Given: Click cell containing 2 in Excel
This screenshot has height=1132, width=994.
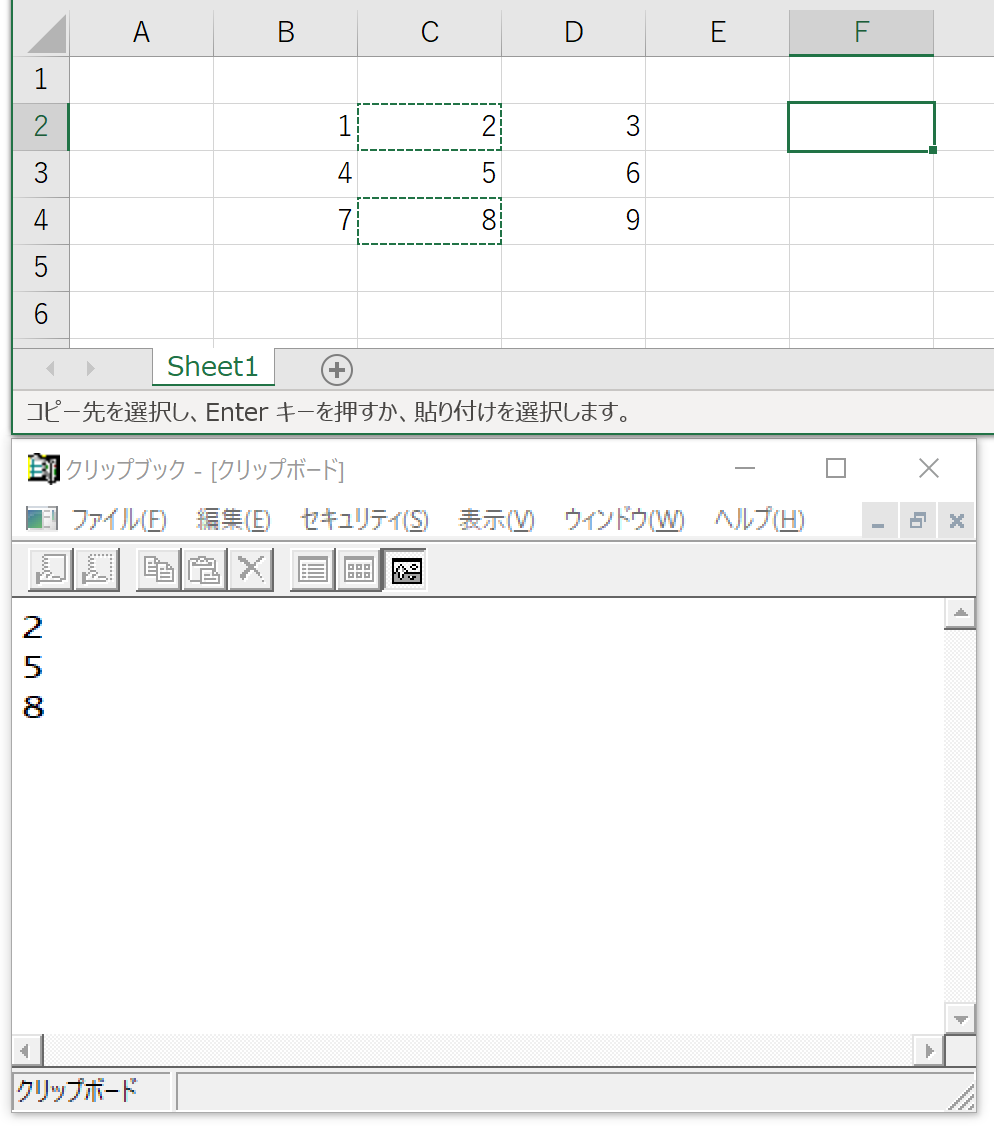Looking at the screenshot, I should (x=430, y=126).
